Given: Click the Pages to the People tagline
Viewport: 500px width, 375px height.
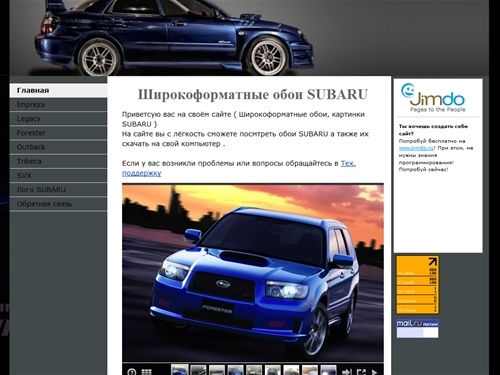Looking at the screenshot, I should click(437, 110).
